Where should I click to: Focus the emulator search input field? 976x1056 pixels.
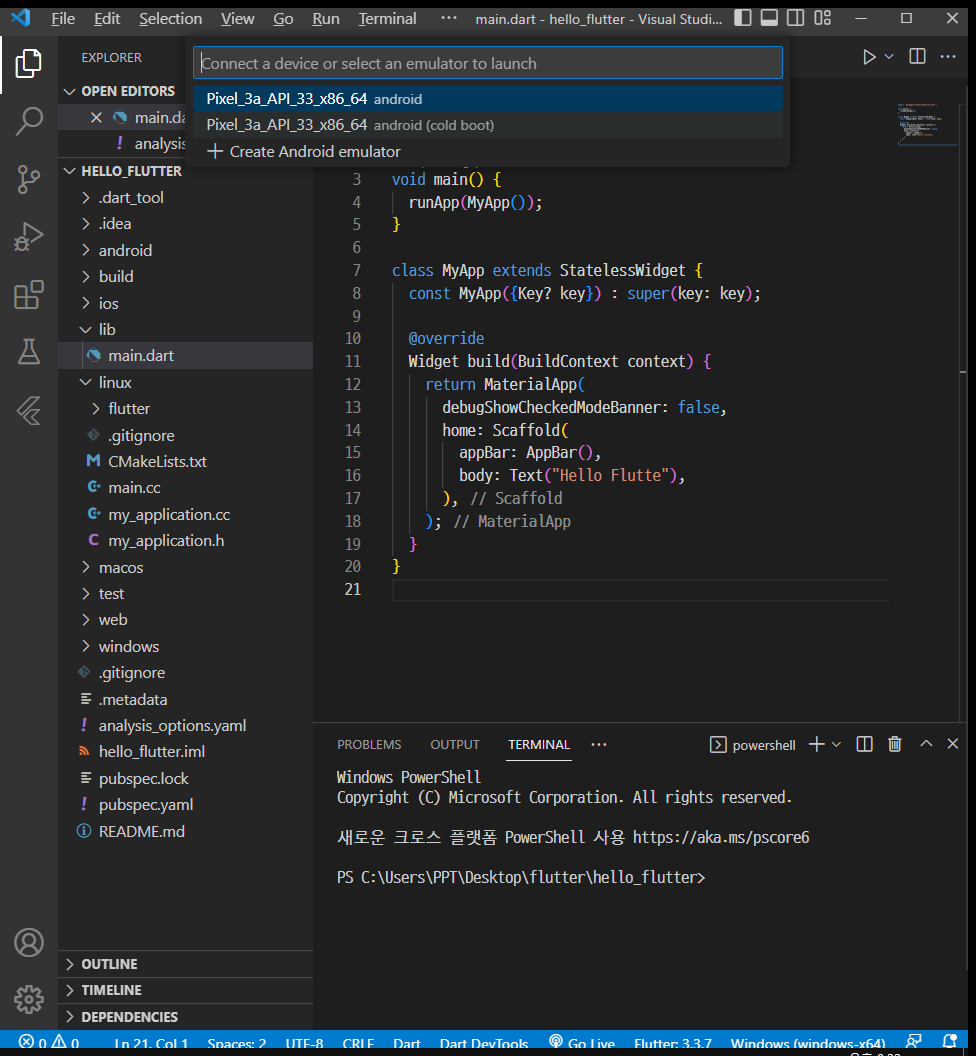click(488, 63)
